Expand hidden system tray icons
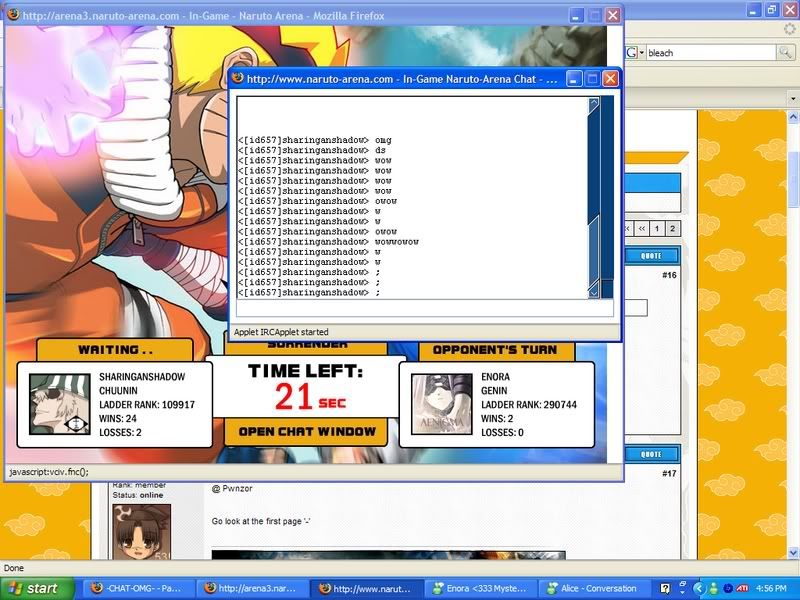 pos(698,588)
